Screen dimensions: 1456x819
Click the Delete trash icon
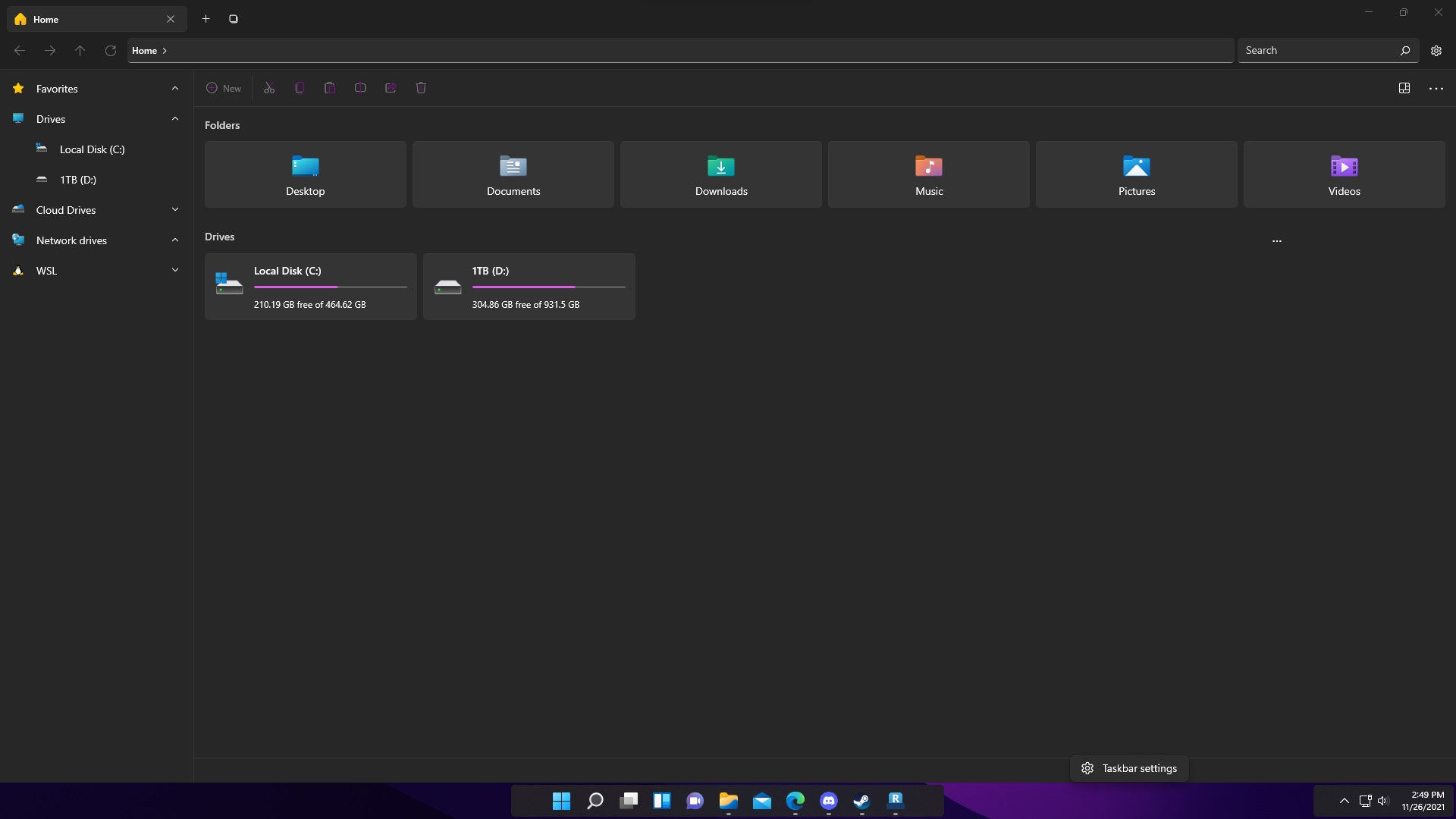click(421, 88)
